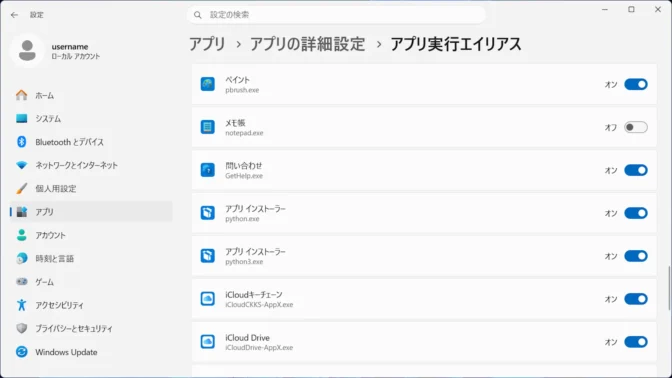672x378 pixels.
Task: Click the アカウント person icon
Action: pos(21,235)
